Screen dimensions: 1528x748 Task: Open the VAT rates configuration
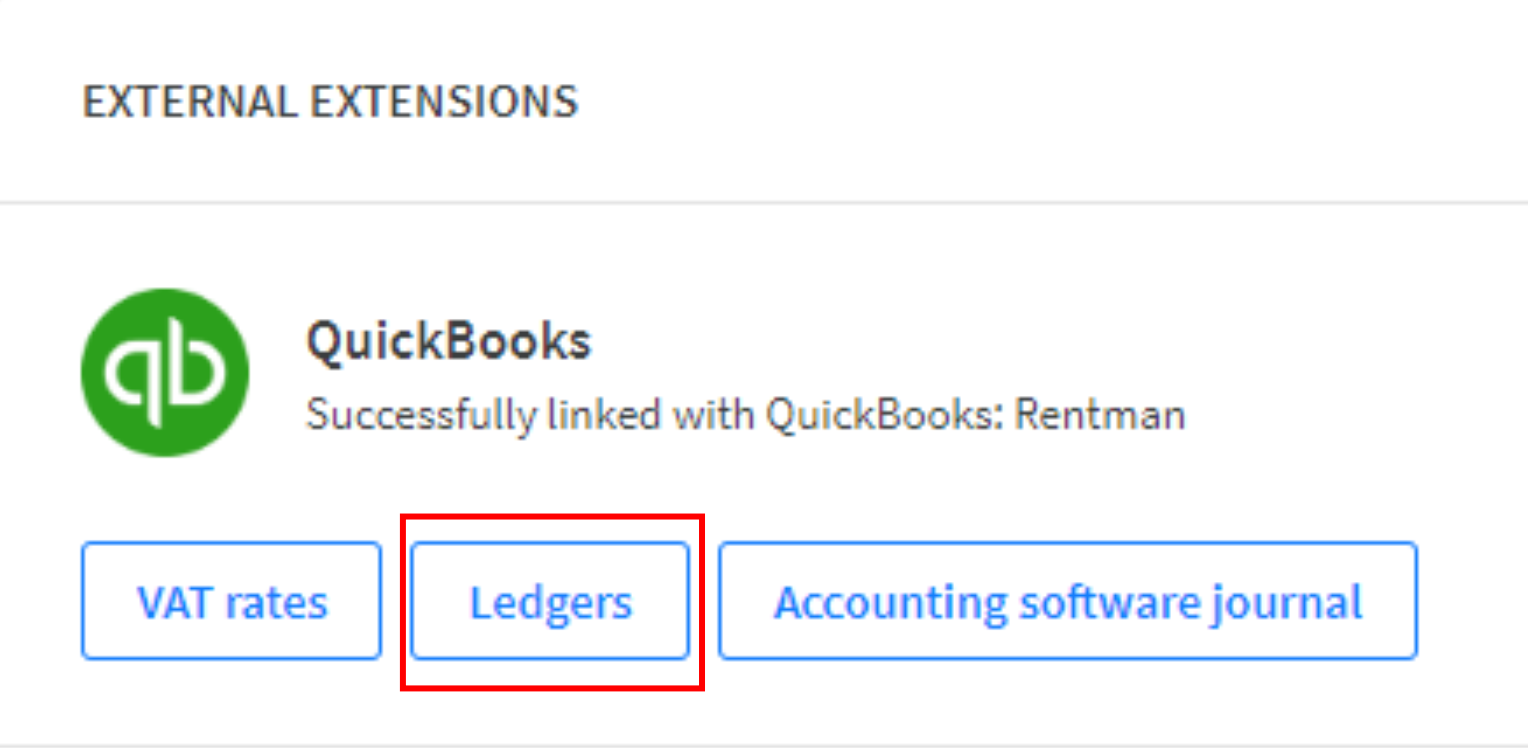pyautogui.click(x=232, y=601)
